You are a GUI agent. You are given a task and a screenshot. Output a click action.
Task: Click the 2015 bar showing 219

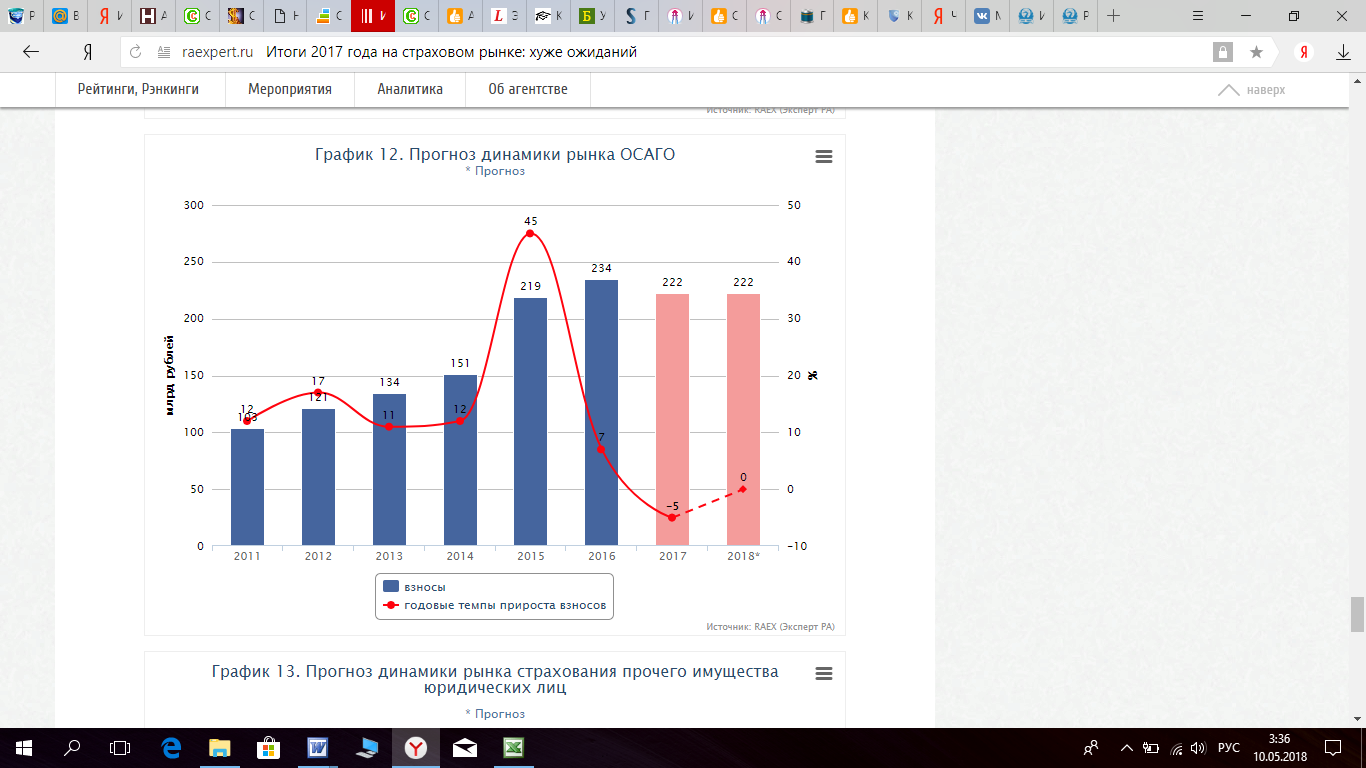point(530,422)
